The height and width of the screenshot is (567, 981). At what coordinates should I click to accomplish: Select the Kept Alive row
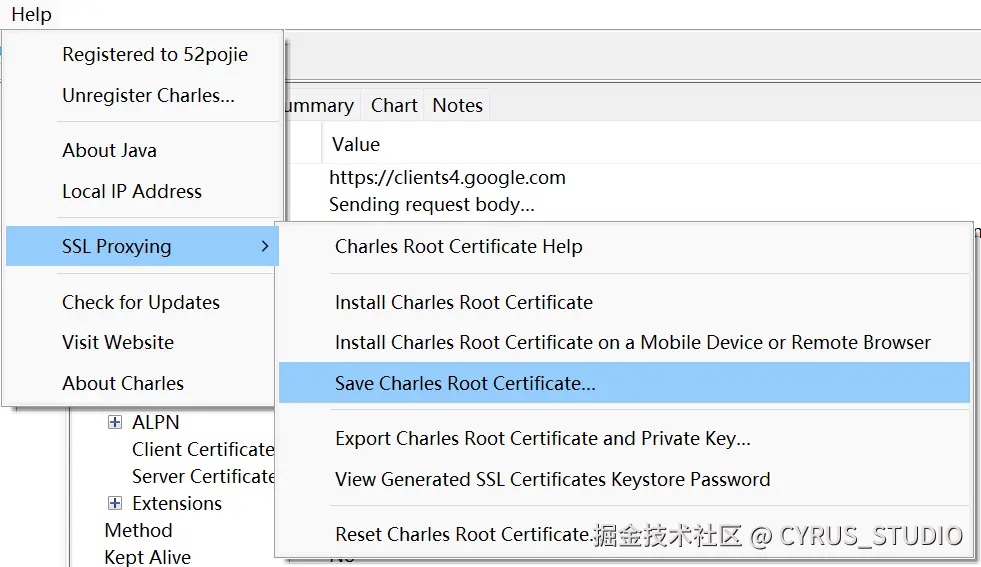pos(148,557)
